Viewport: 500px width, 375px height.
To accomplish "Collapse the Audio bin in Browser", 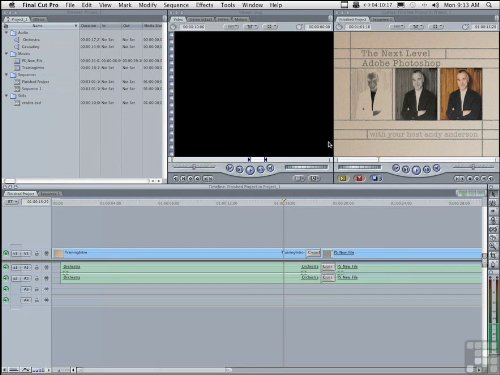I will click(6, 33).
